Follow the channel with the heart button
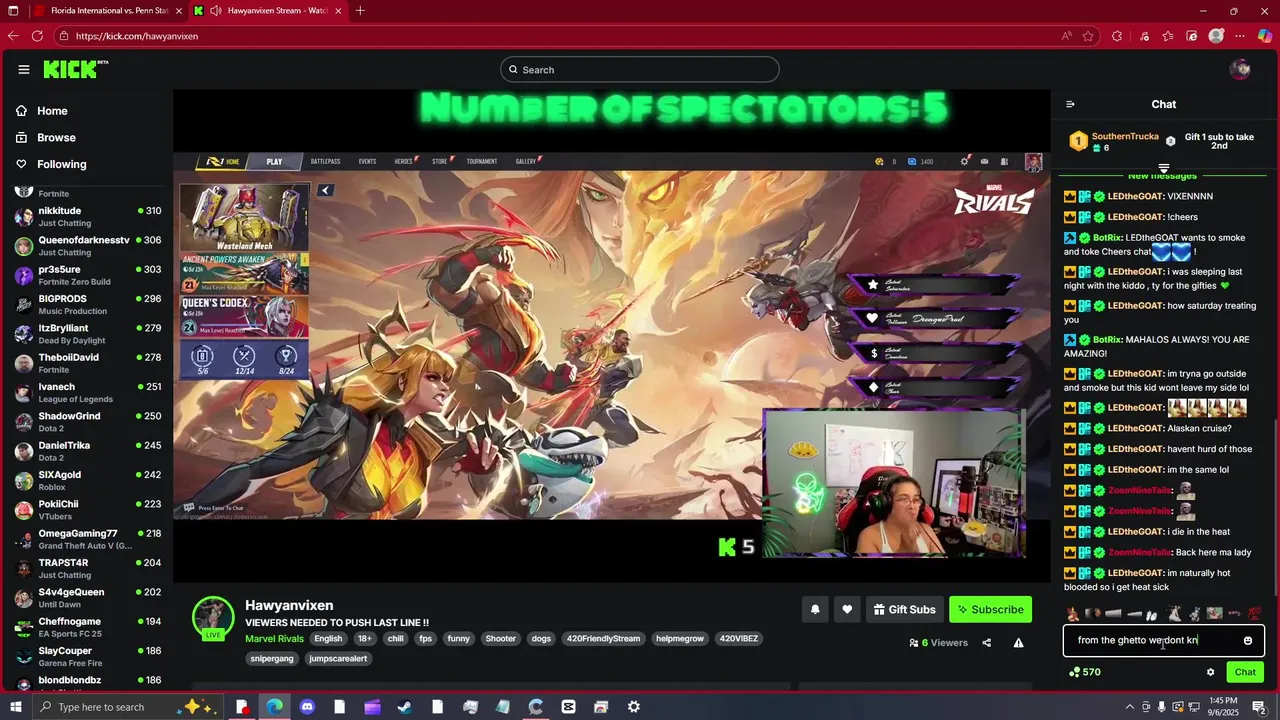 pyautogui.click(x=847, y=609)
